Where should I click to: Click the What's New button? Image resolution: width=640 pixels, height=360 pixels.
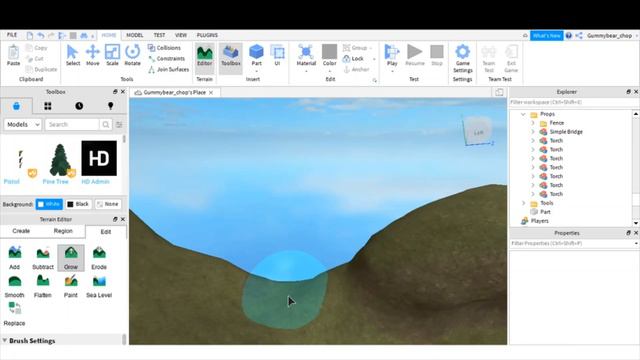[547, 36]
